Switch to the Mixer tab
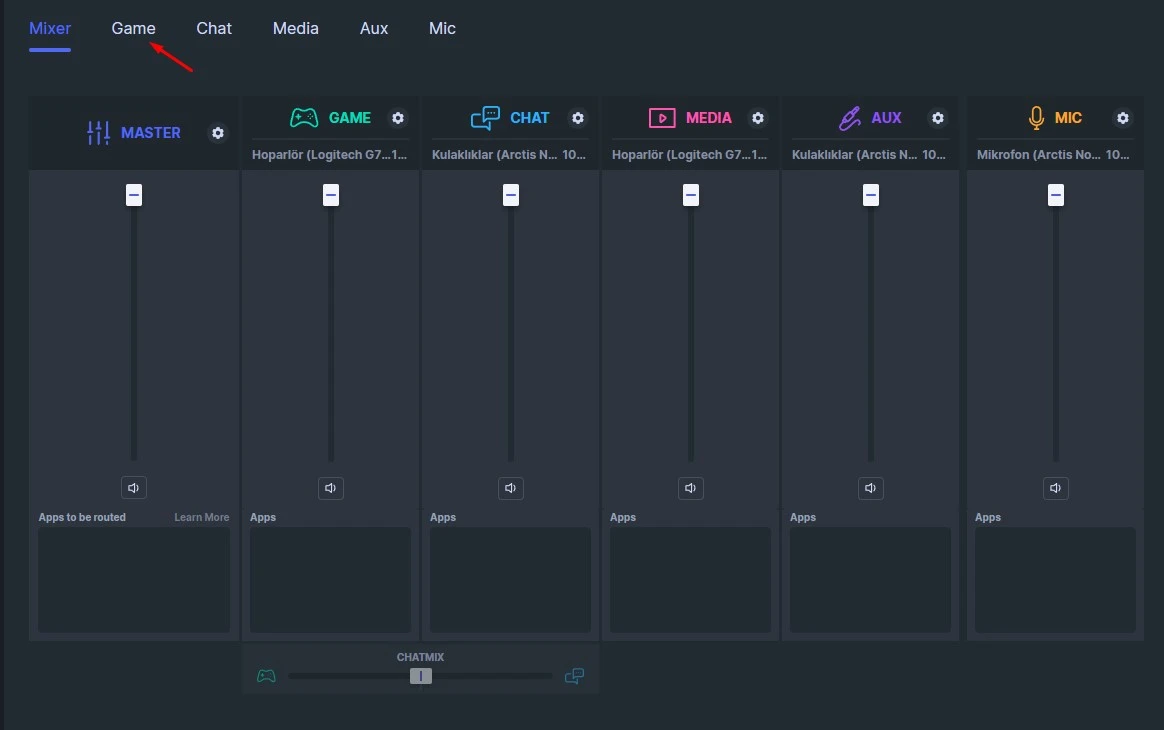1164x730 pixels. point(50,28)
